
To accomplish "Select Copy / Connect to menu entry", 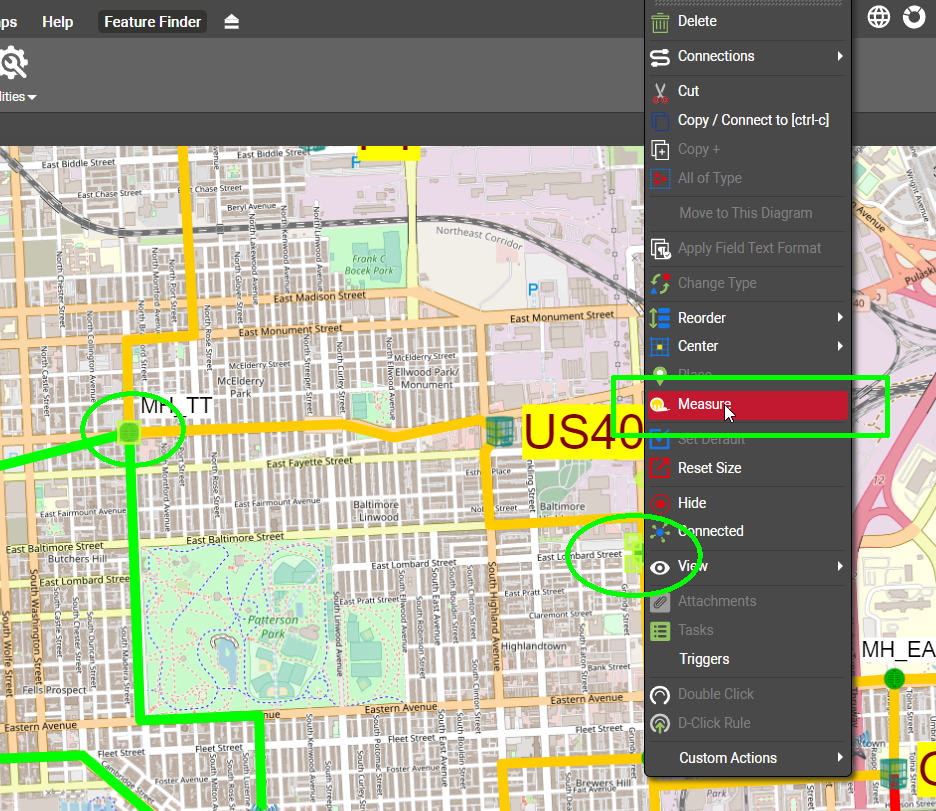I will (752, 120).
